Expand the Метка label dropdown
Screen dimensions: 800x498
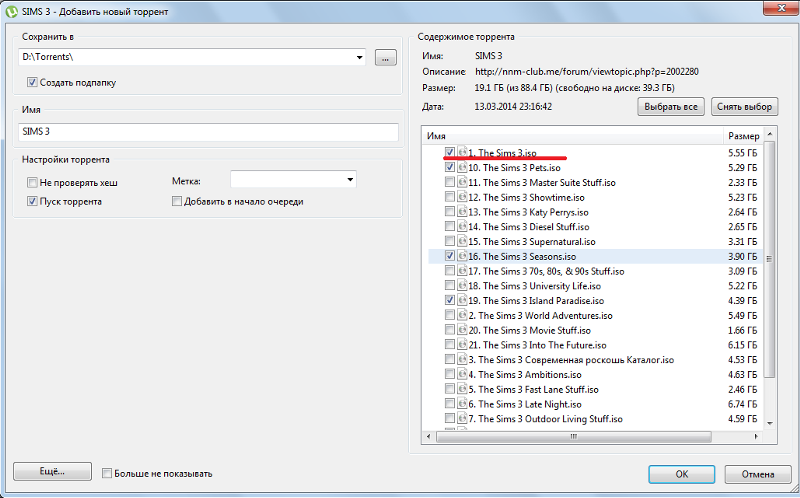pyautogui.click(x=350, y=180)
